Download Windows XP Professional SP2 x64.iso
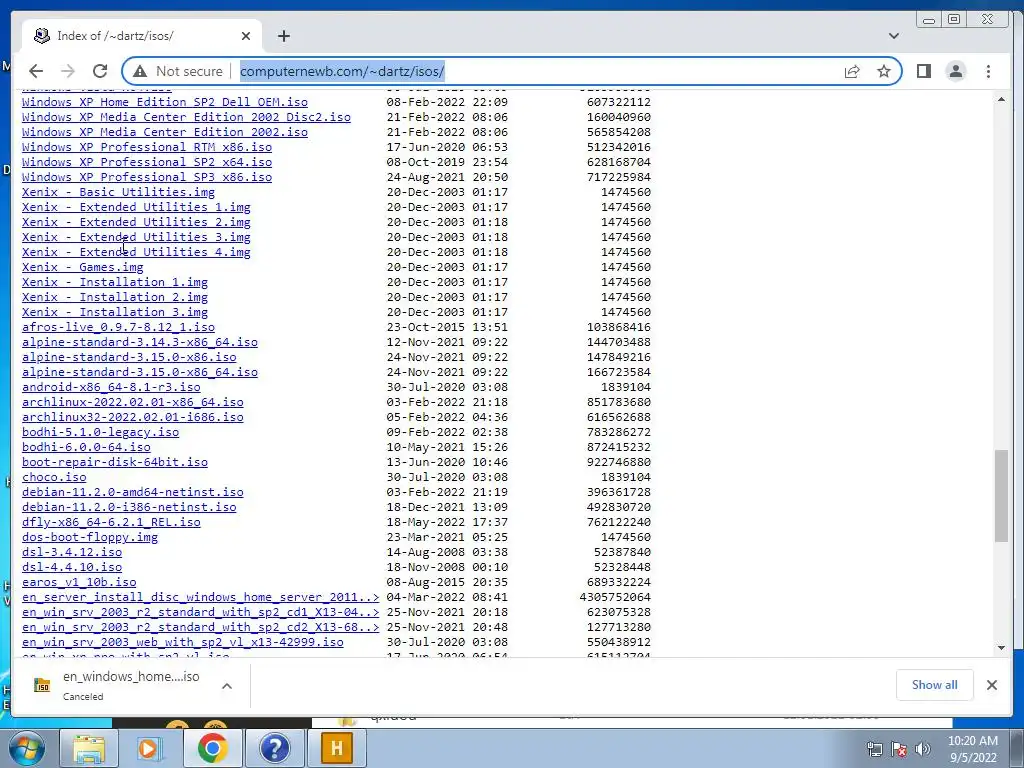 pyautogui.click(x=147, y=162)
